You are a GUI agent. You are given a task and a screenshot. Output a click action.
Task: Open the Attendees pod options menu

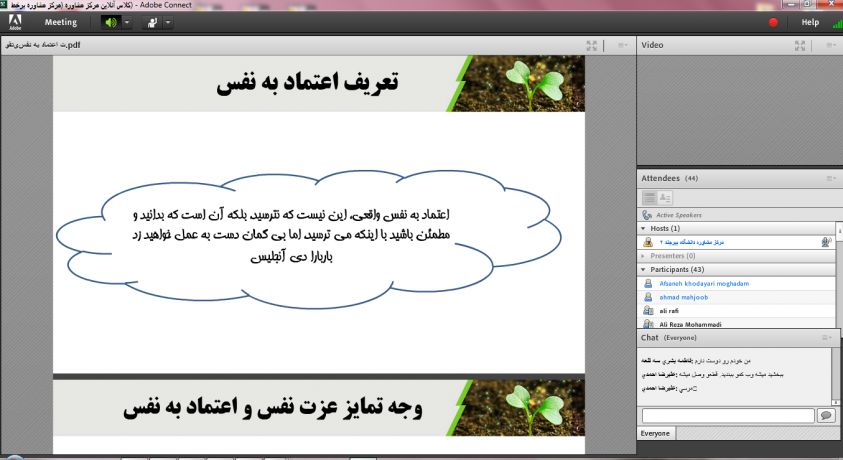pyautogui.click(x=831, y=178)
